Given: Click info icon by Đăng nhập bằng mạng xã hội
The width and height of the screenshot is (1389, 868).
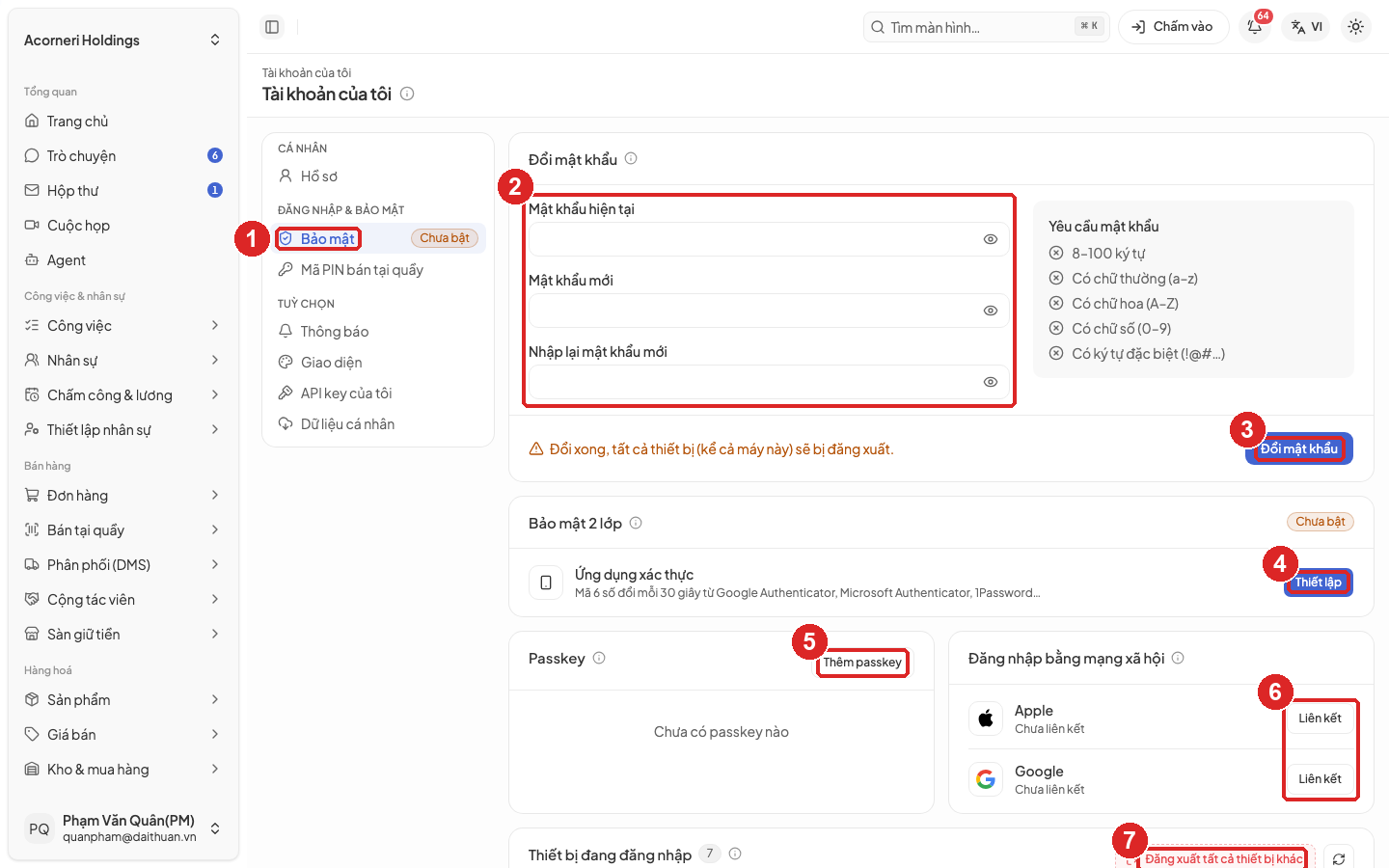Looking at the screenshot, I should [1178, 658].
